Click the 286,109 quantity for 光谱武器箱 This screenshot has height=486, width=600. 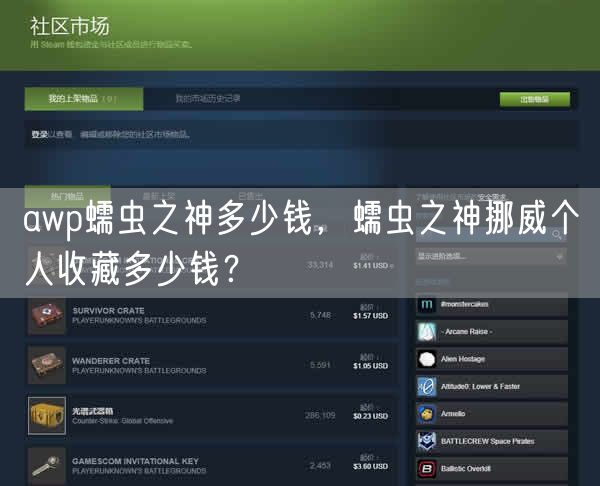tap(320, 415)
